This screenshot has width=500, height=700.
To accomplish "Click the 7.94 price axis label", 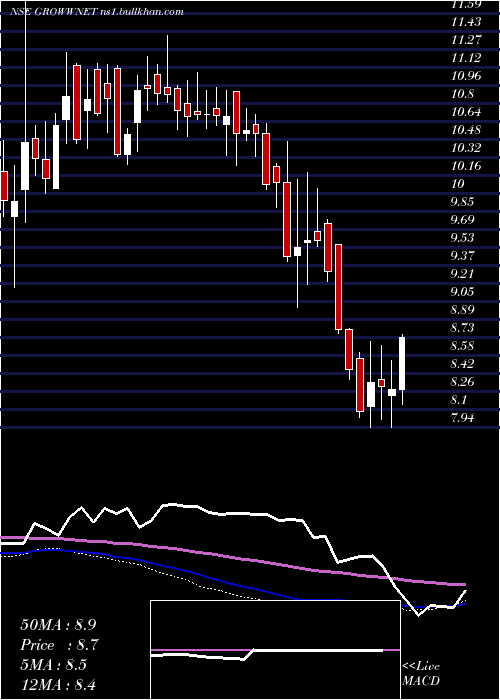I will tap(462, 417).
